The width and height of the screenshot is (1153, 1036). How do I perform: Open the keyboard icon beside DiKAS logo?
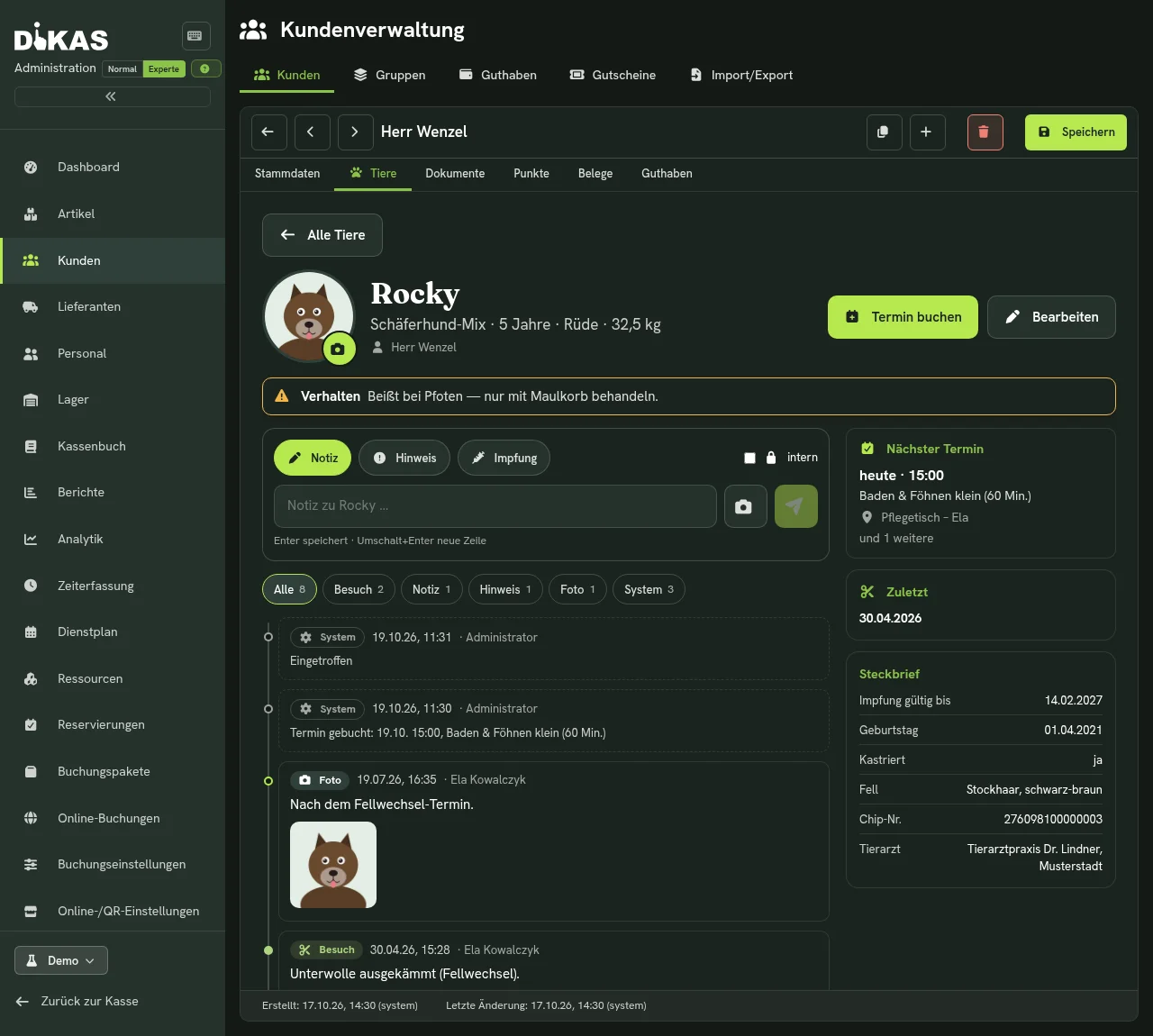[195, 35]
